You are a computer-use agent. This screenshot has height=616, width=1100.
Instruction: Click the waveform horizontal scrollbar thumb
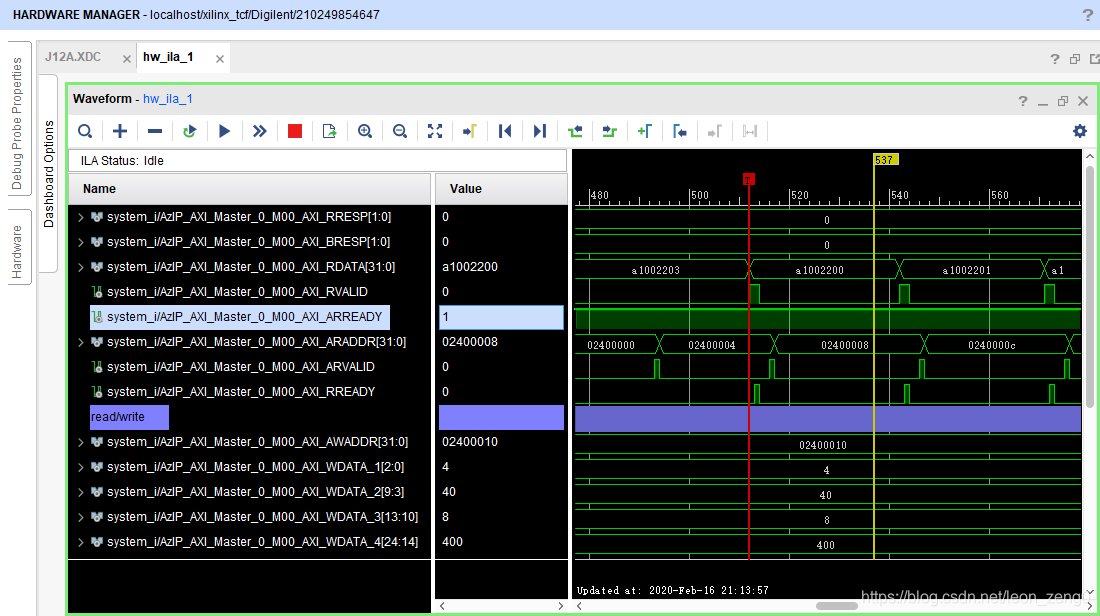click(x=836, y=606)
